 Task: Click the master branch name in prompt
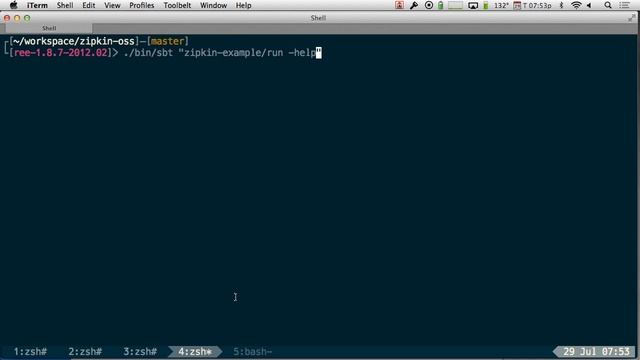tap(167, 41)
